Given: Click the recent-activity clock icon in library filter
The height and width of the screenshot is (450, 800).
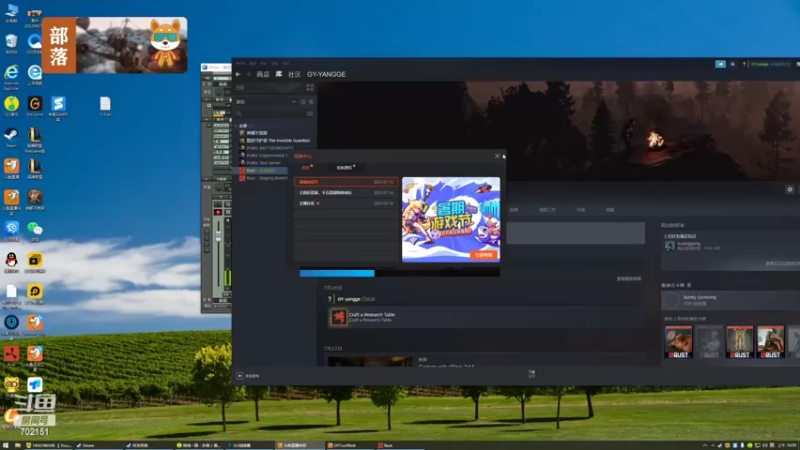Looking at the screenshot, I should (x=303, y=102).
